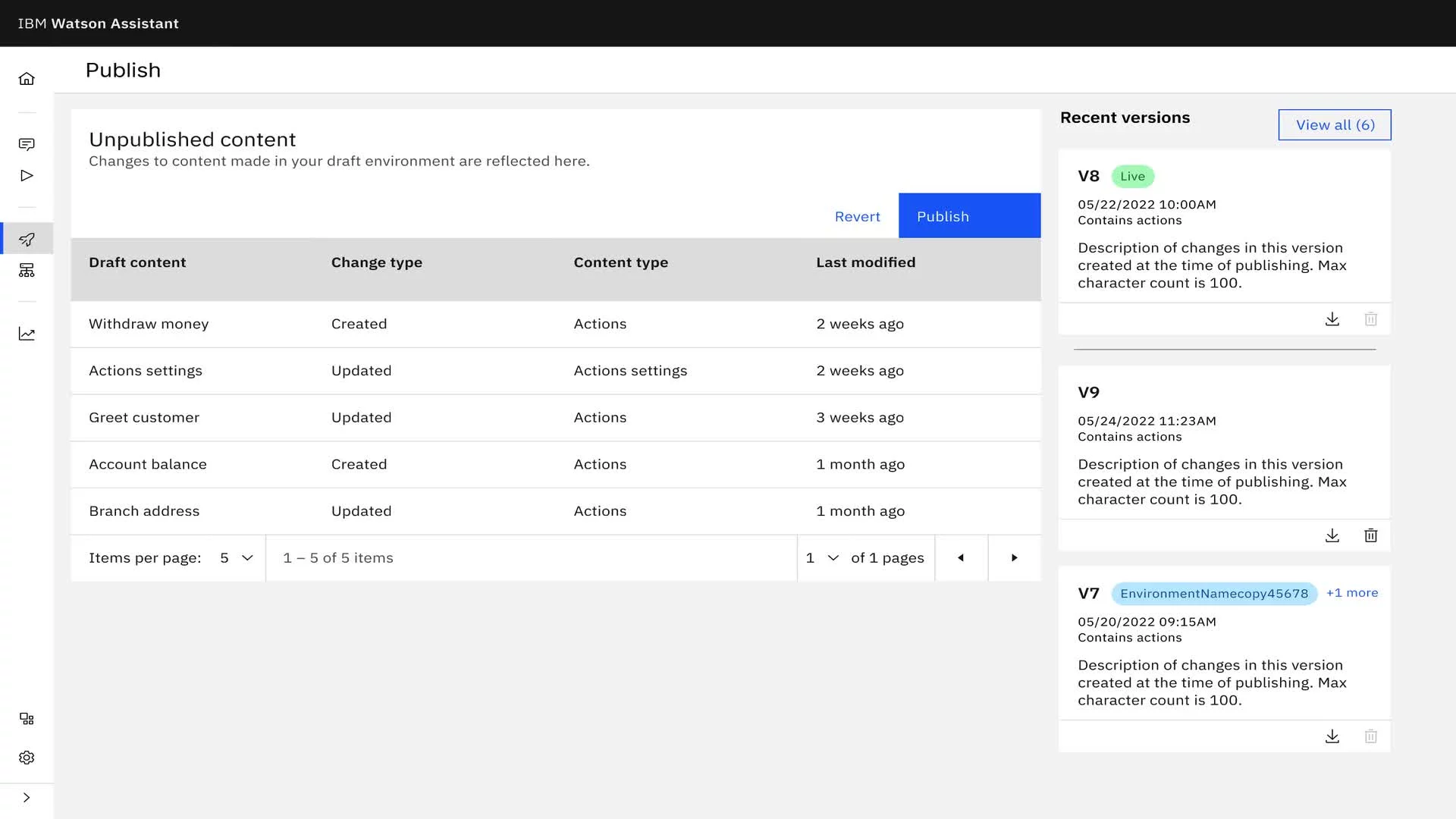
Task: Click the '3 weeks ago' cell
Action: (860, 418)
